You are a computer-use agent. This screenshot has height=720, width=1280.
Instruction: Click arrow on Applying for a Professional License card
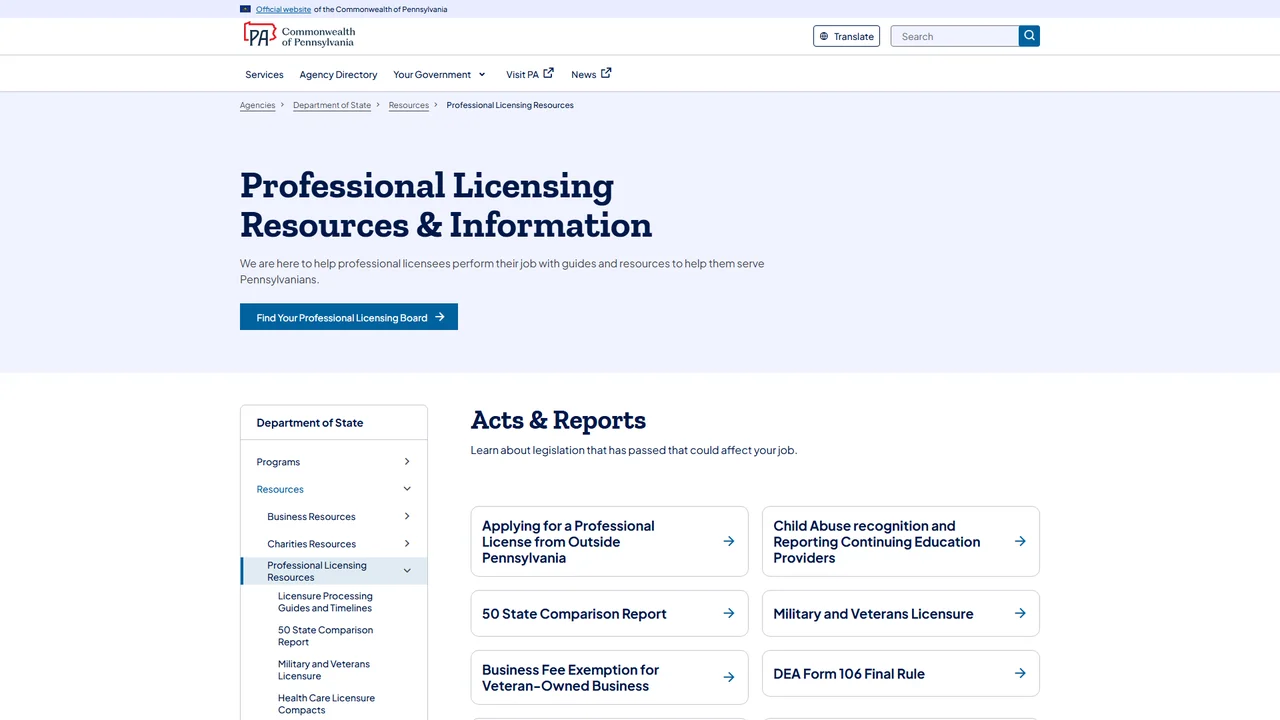pos(729,541)
